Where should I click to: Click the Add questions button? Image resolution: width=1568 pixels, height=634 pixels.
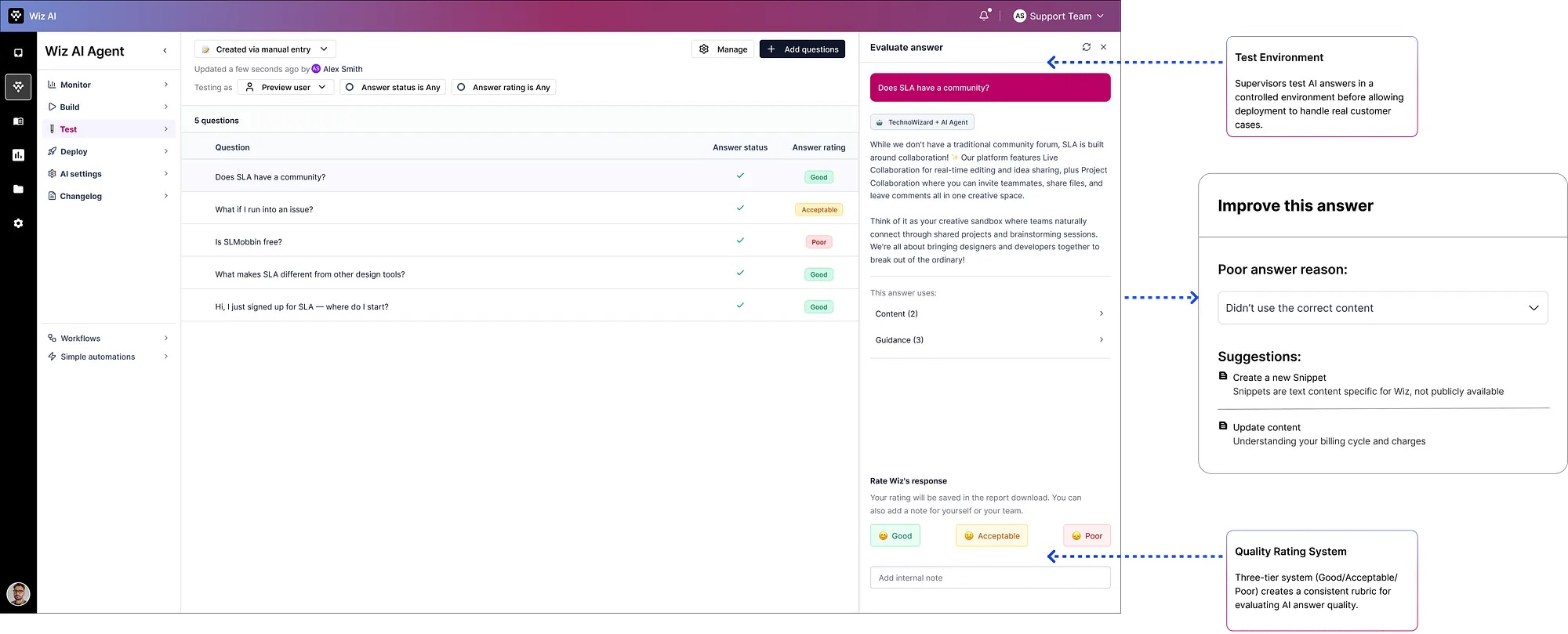pyautogui.click(x=802, y=49)
